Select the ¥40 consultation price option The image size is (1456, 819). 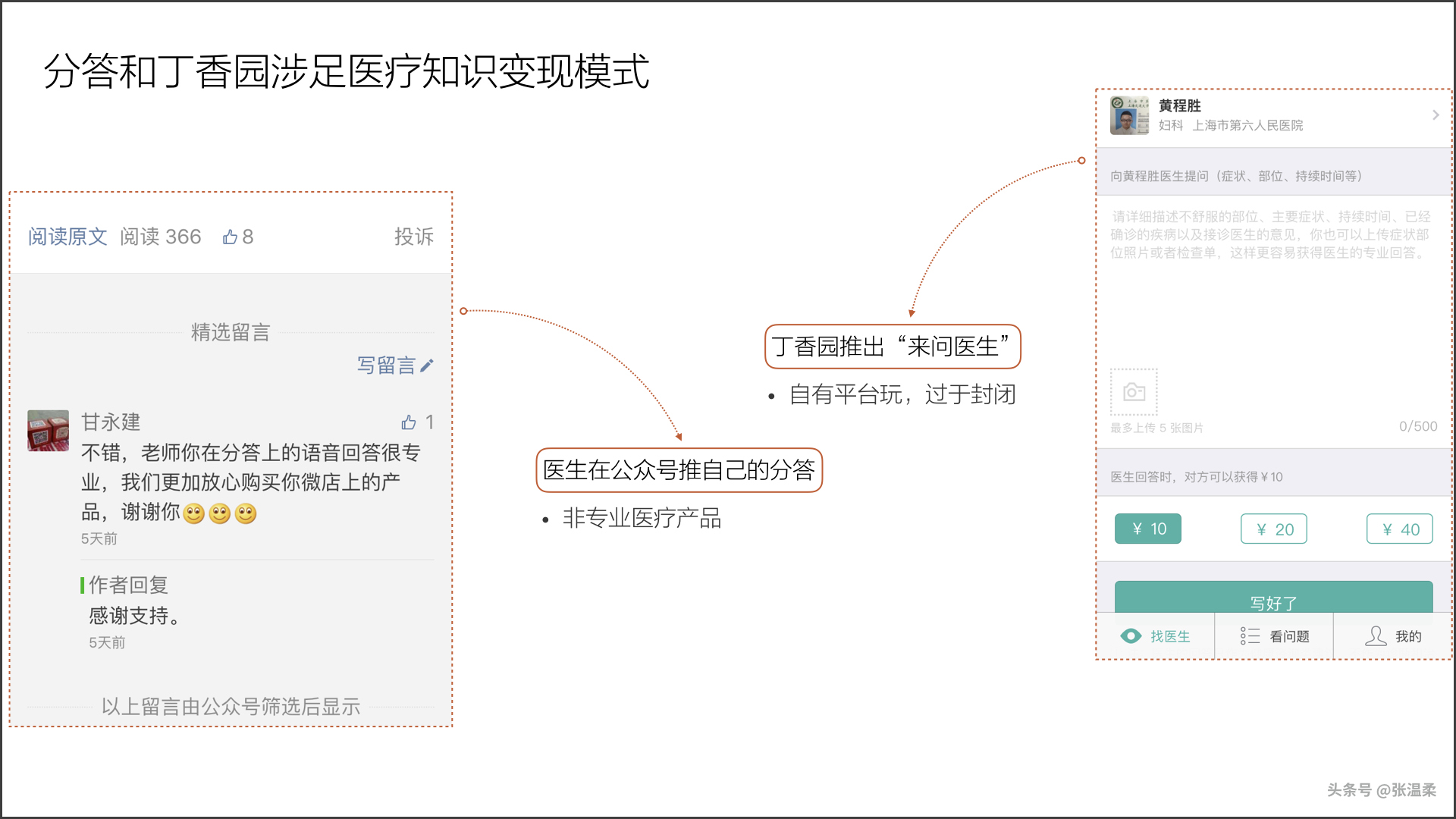point(1399,529)
